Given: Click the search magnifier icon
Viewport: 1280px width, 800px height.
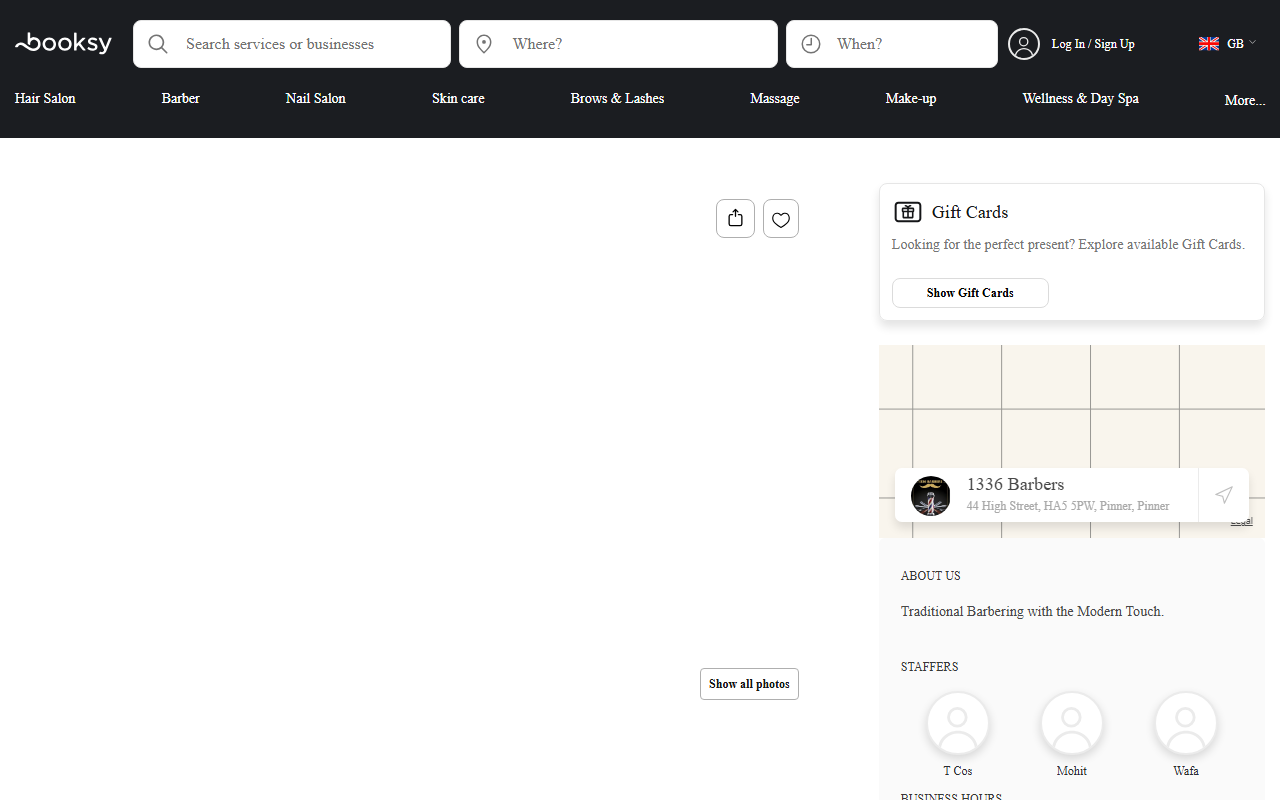Looking at the screenshot, I should (x=158, y=44).
